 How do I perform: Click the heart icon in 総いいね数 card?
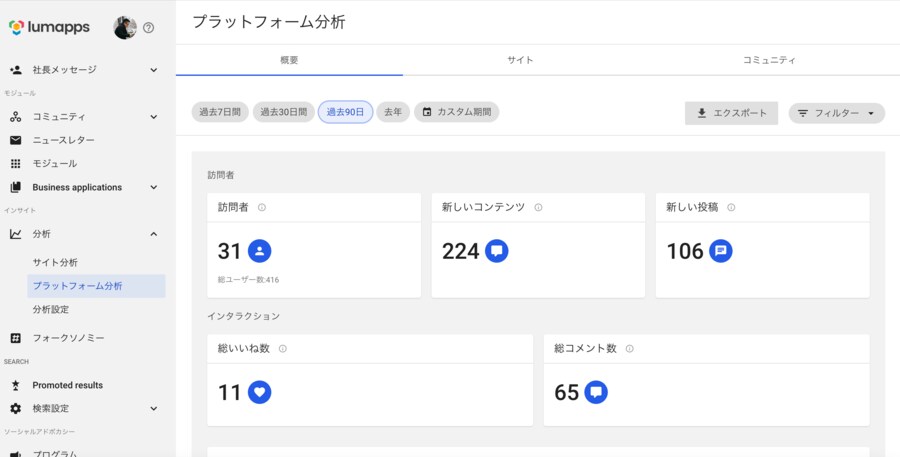(x=259, y=392)
